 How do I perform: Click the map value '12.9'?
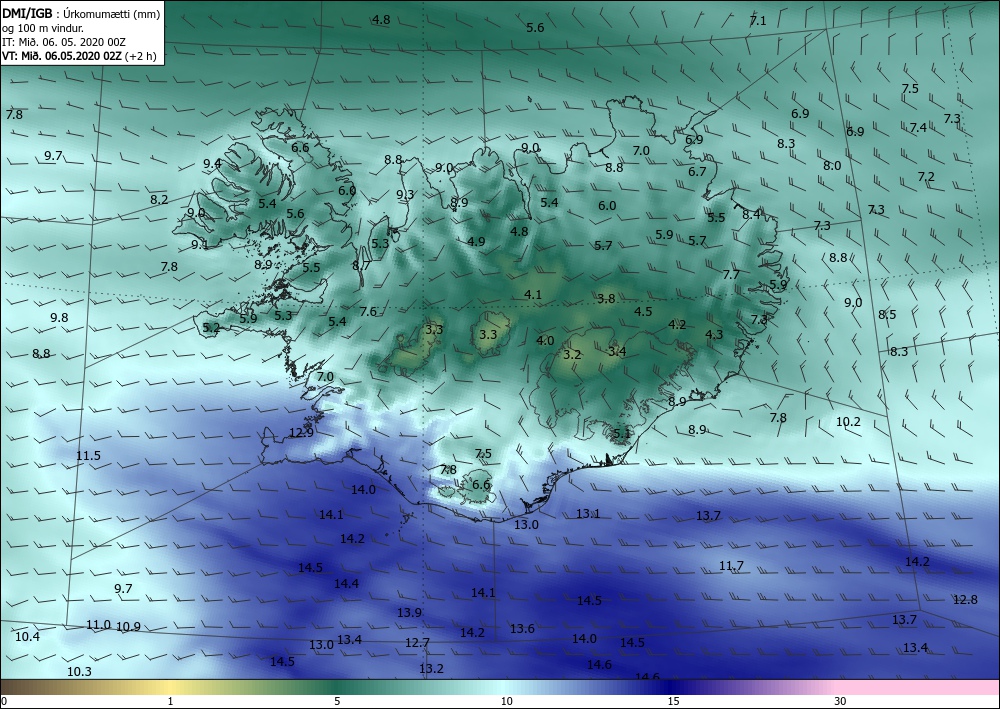coord(301,432)
